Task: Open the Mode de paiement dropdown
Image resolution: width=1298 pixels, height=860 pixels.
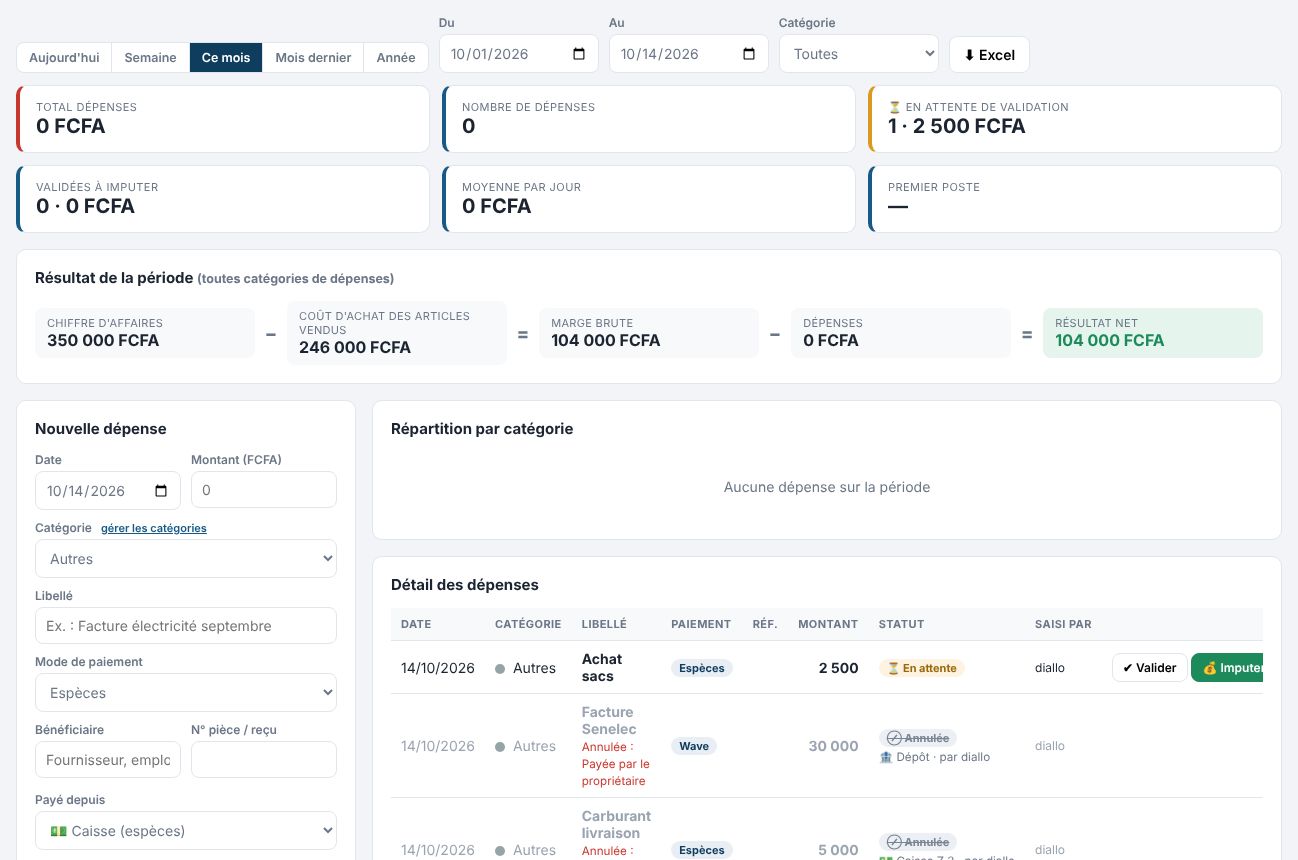Action: 186,693
